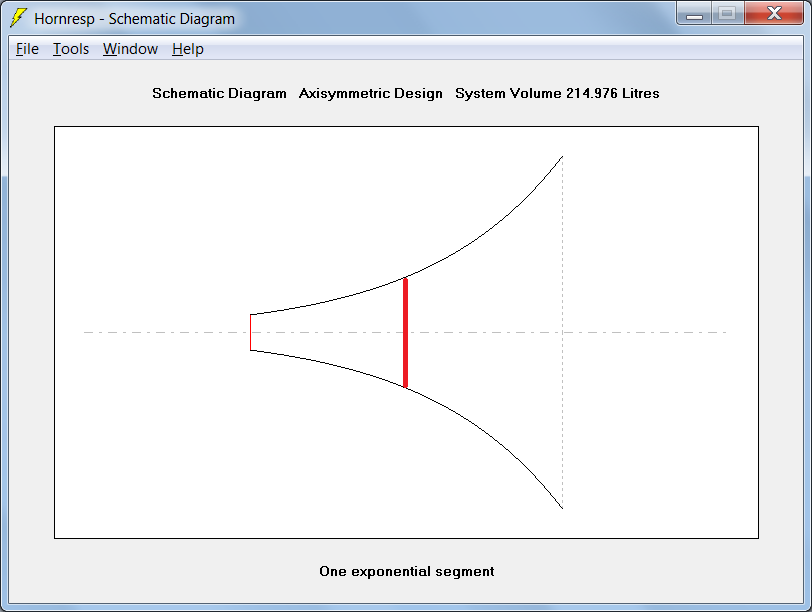Screen dimensions: 812x612
Task: Click 'Schematic Diagram' heading label
Action: coord(219,93)
